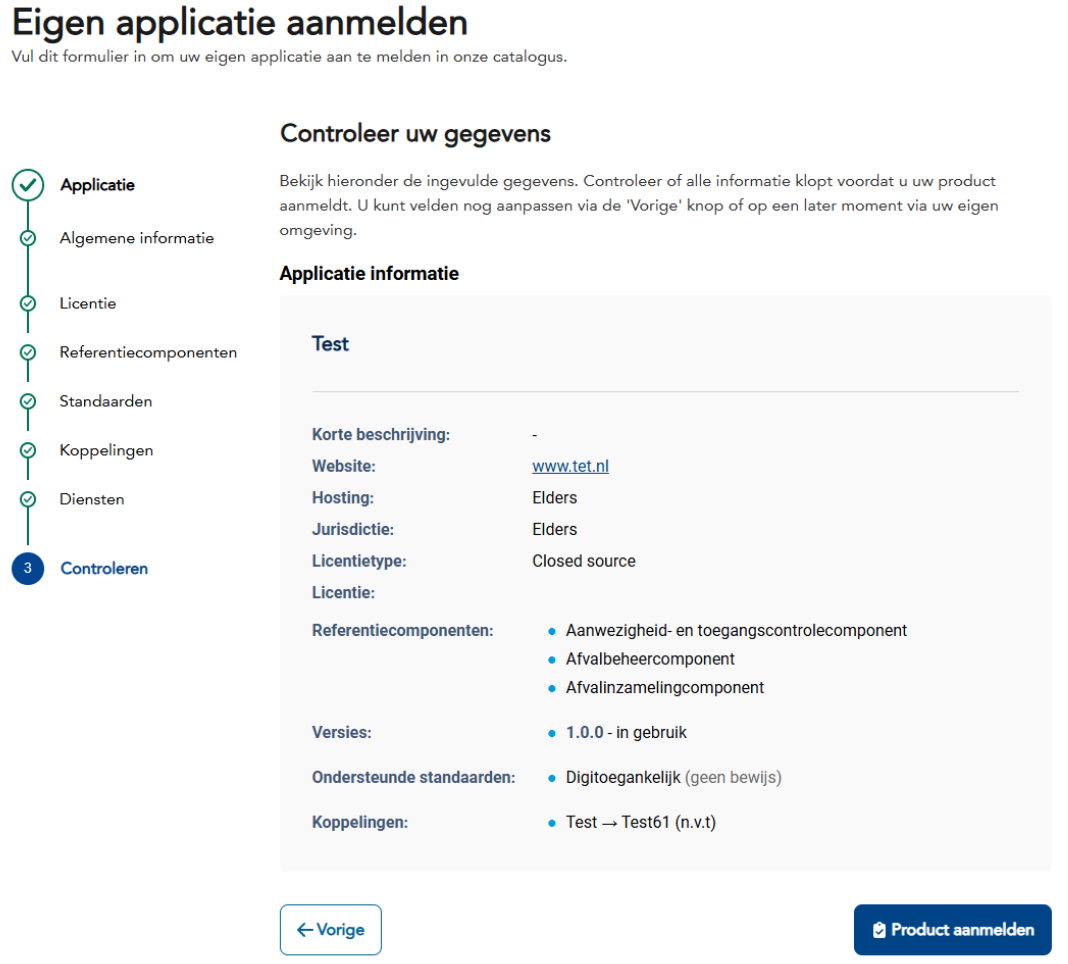Click the checkmark icon beside Algemene informatie
Image resolution: width=1068 pixels, height=964 pixels.
click(x=28, y=238)
